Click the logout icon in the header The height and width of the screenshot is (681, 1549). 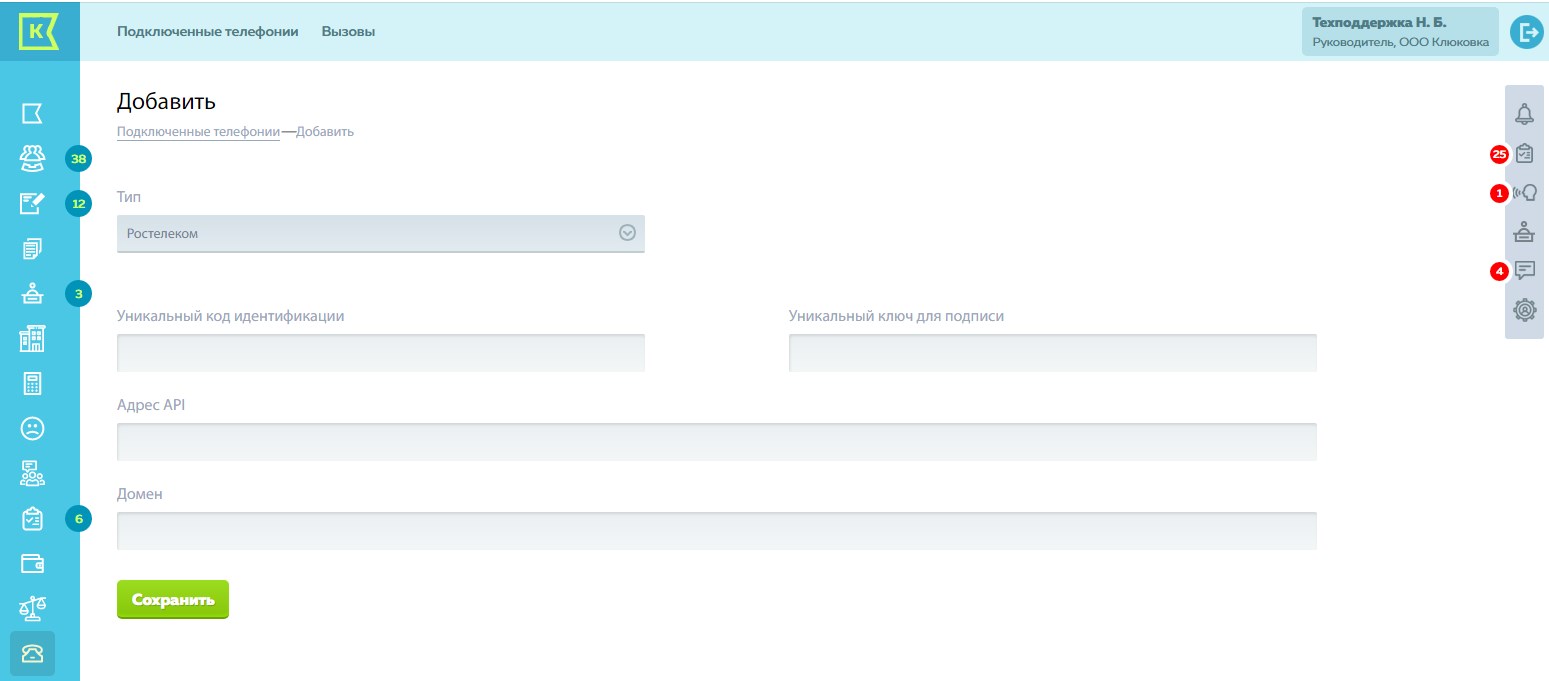[x=1527, y=32]
